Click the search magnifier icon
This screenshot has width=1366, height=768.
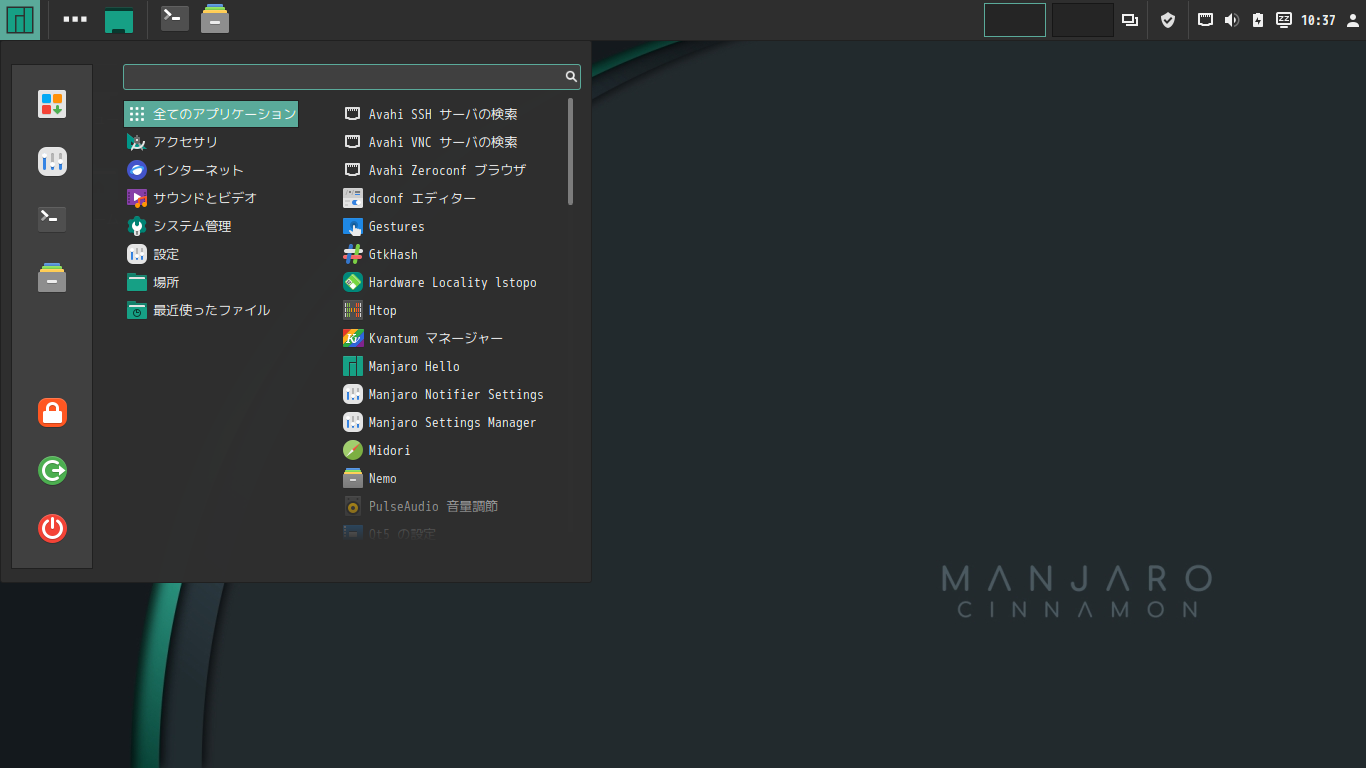coord(571,76)
